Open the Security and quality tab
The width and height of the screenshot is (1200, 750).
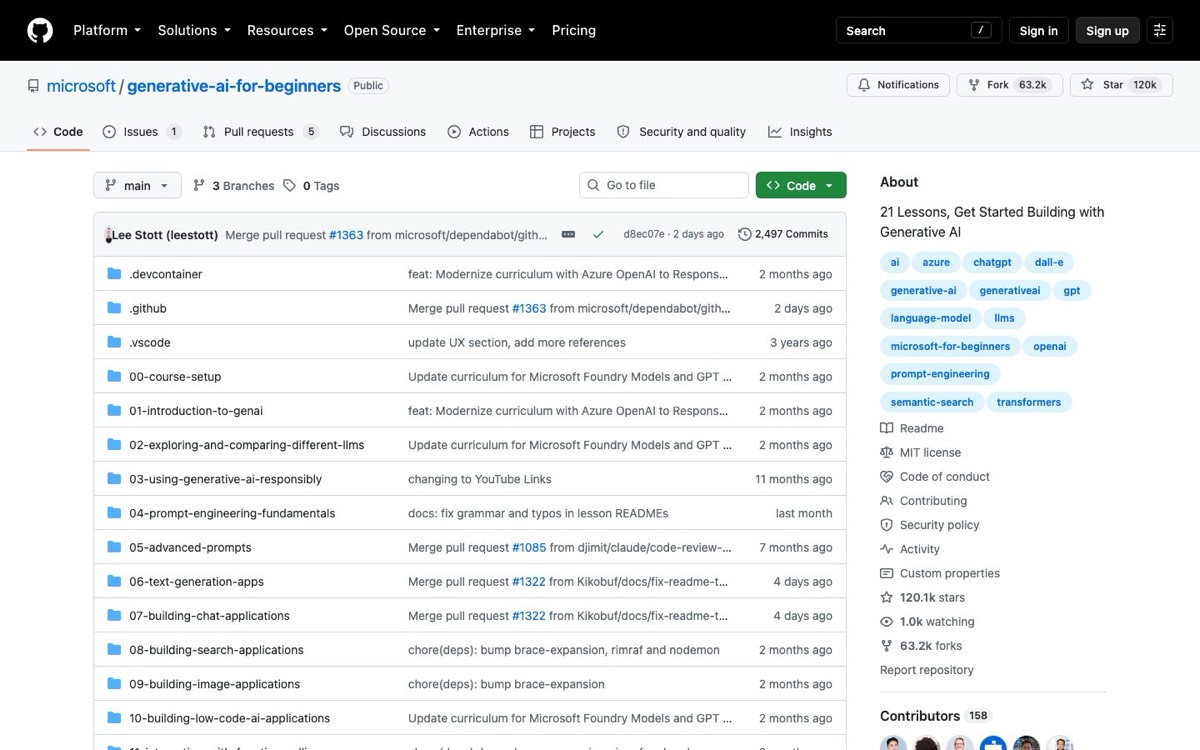(x=682, y=132)
